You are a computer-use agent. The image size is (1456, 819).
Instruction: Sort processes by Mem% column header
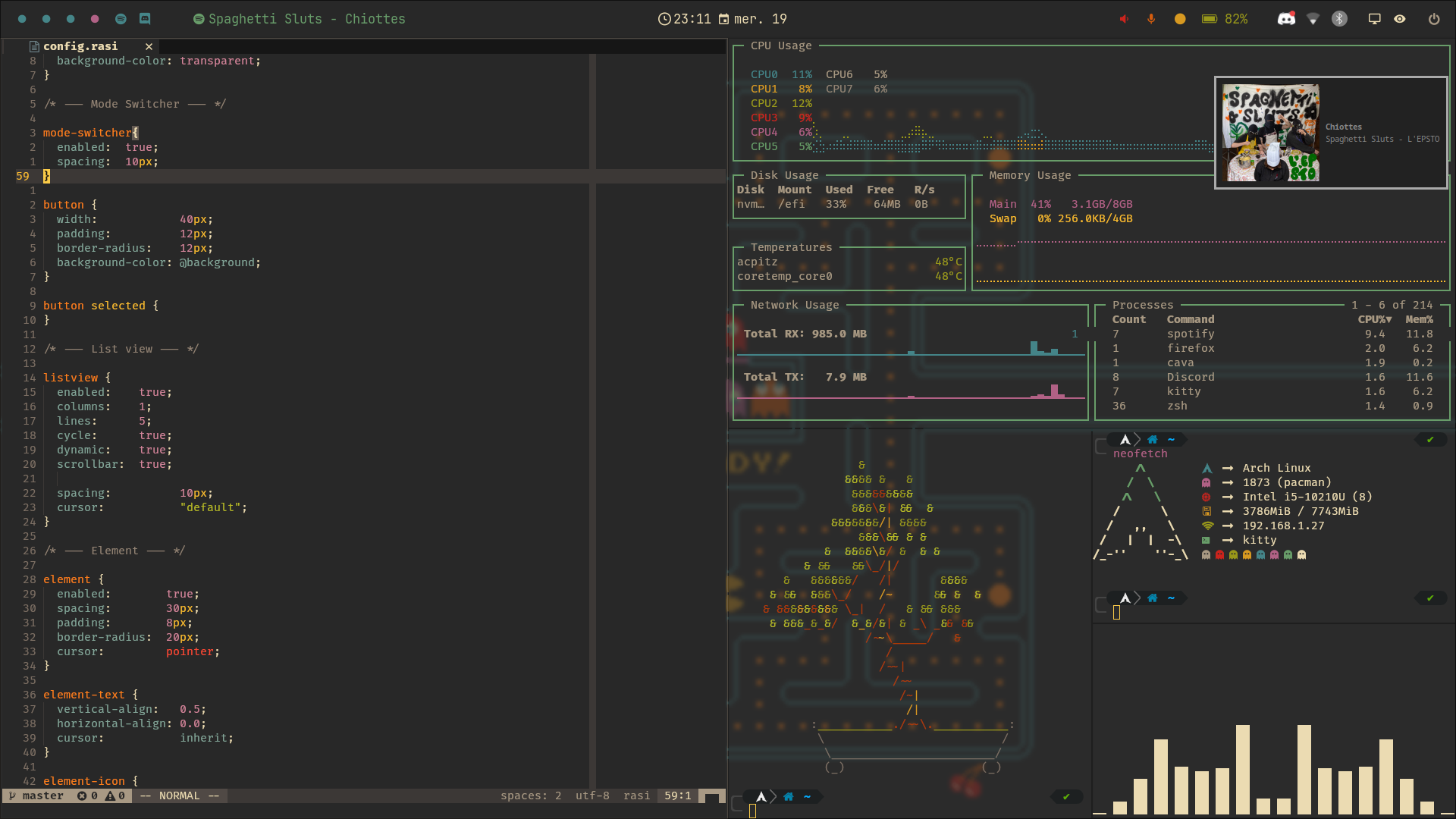pyautogui.click(x=1419, y=319)
